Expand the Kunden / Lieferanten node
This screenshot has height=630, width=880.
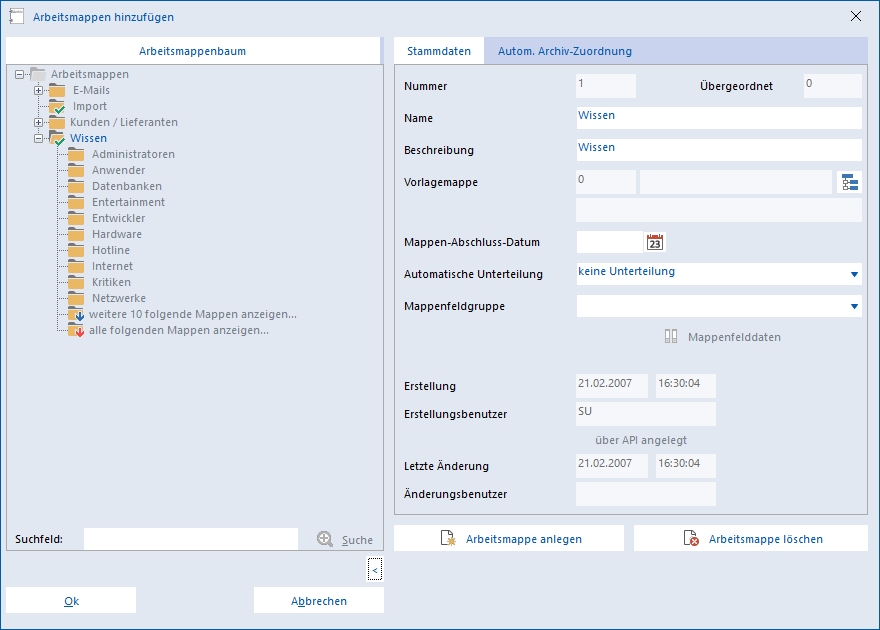[x=38, y=122]
